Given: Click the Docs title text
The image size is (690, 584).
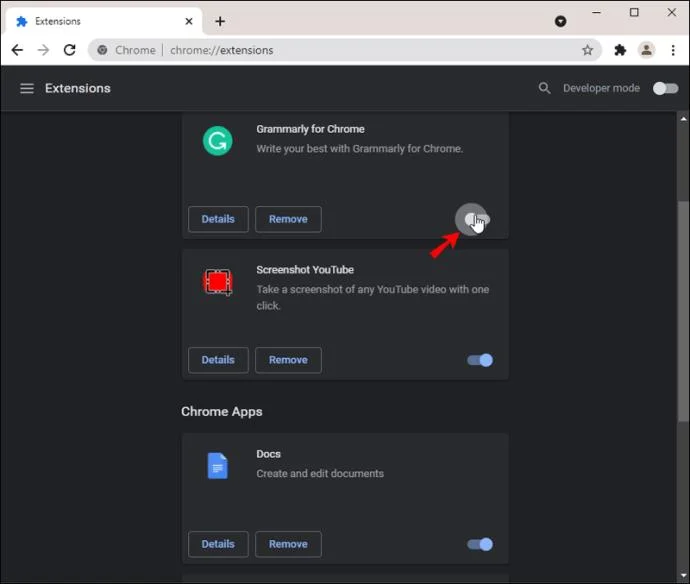Looking at the screenshot, I should click(268, 454).
